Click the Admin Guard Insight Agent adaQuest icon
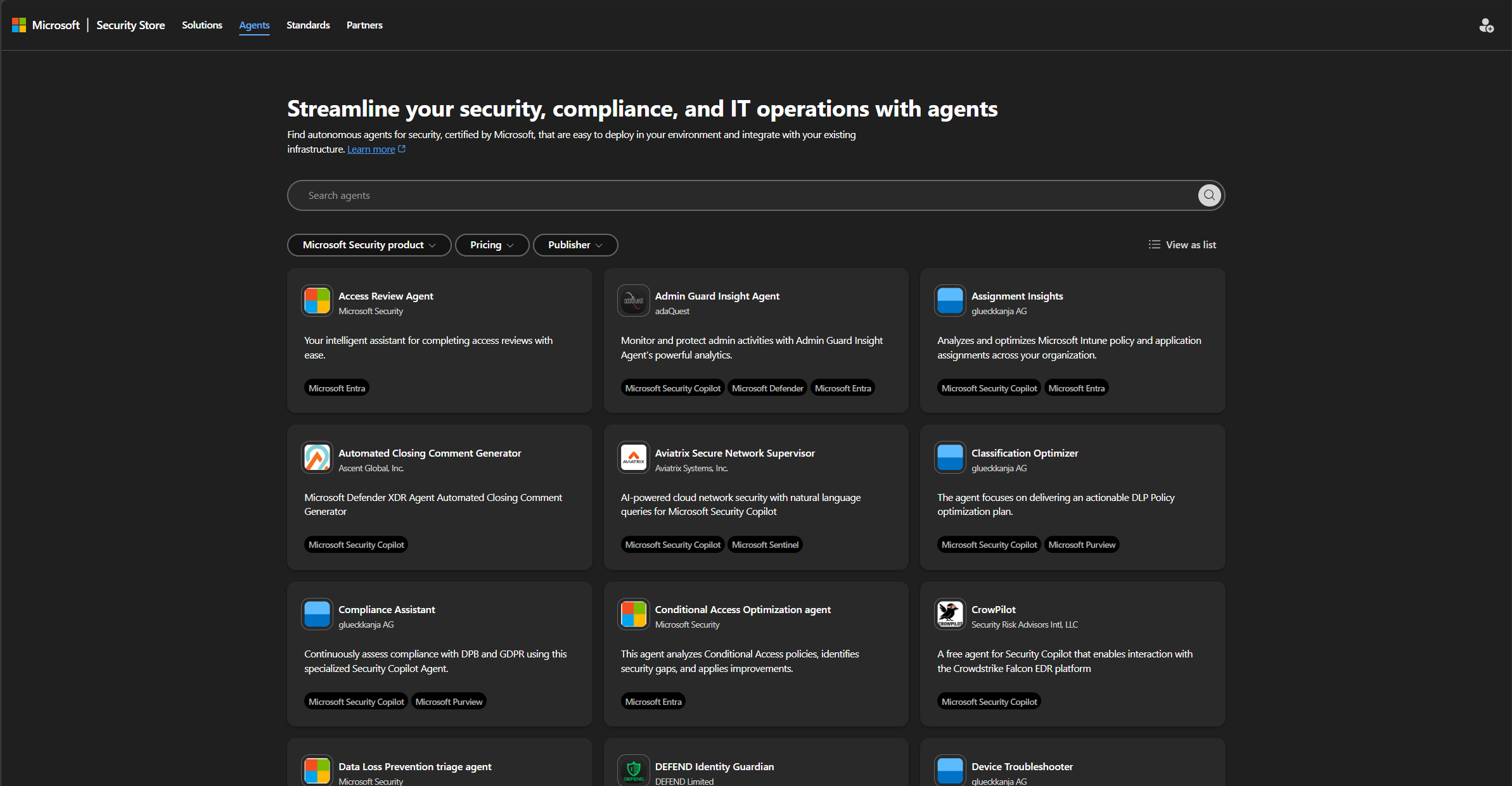 633,301
